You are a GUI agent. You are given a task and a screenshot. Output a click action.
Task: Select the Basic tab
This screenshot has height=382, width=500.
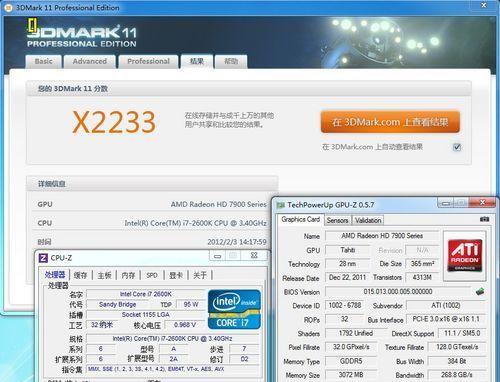coord(44,61)
